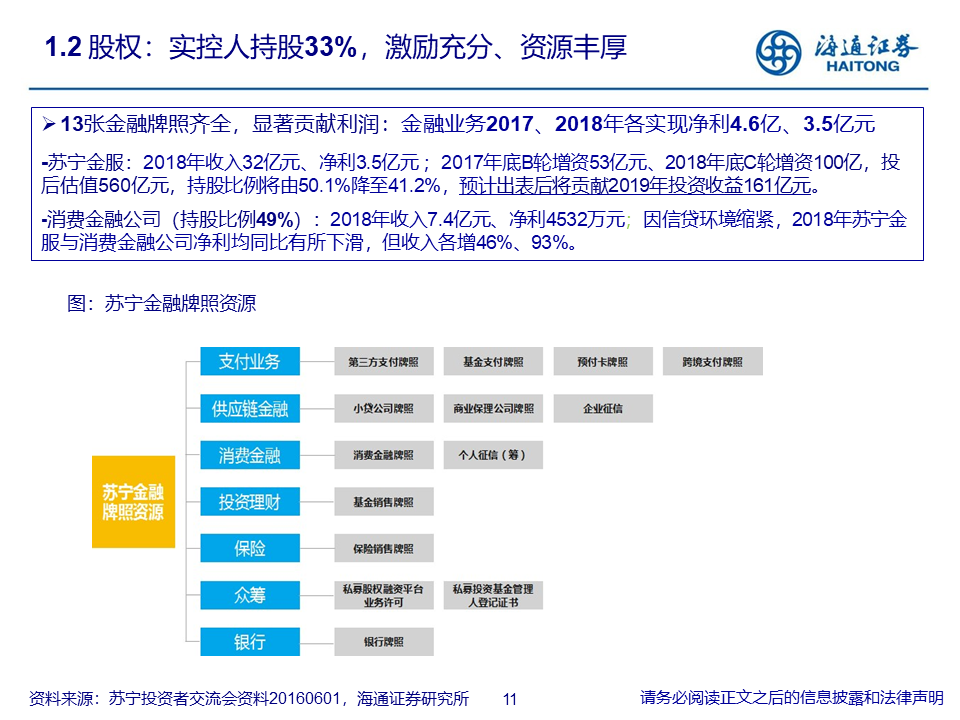Click the figure caption 图：苏宁金融牌照资源

tap(162, 303)
